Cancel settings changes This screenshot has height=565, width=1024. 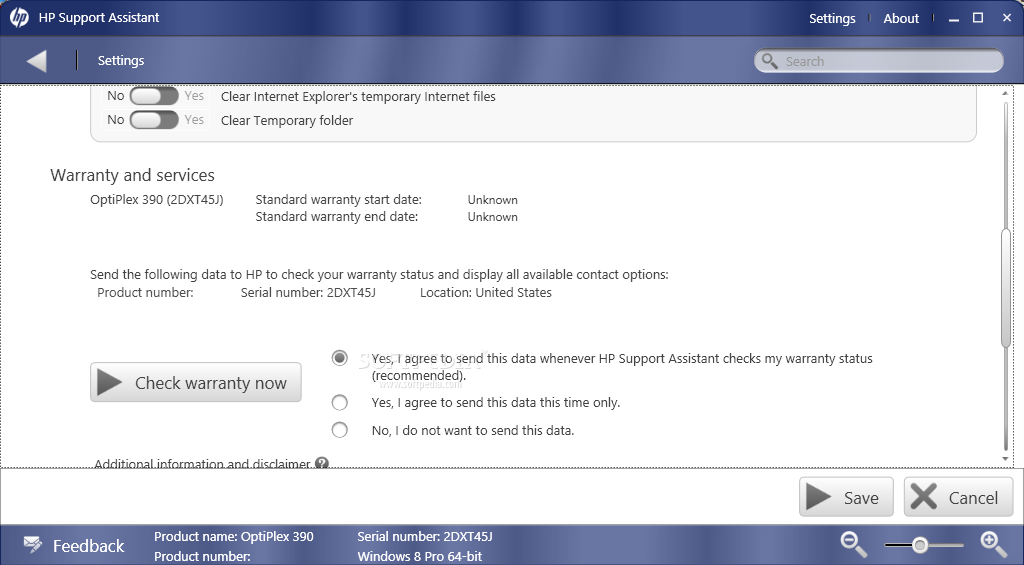(958, 497)
